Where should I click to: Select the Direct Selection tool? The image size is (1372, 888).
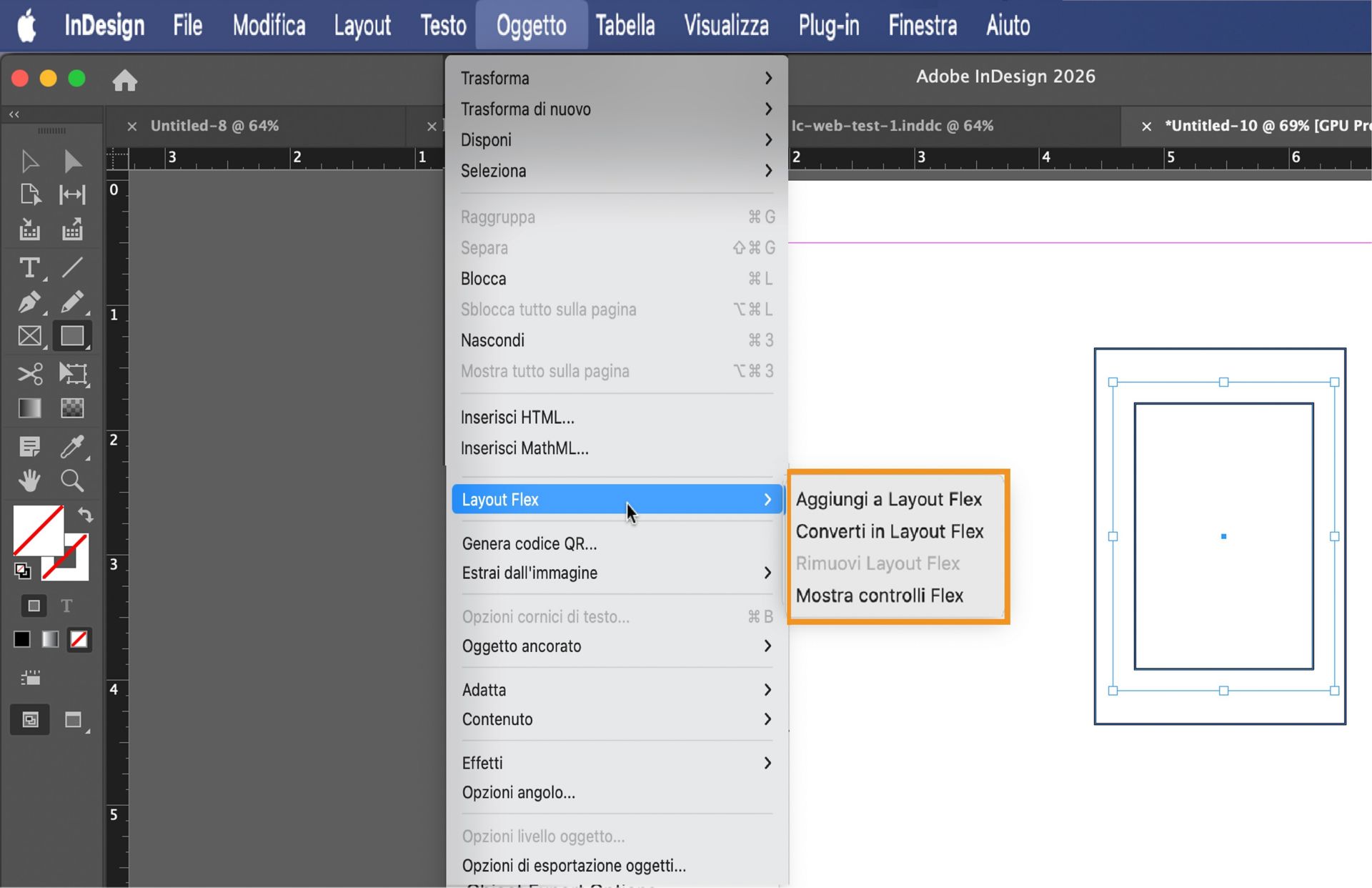tap(71, 162)
